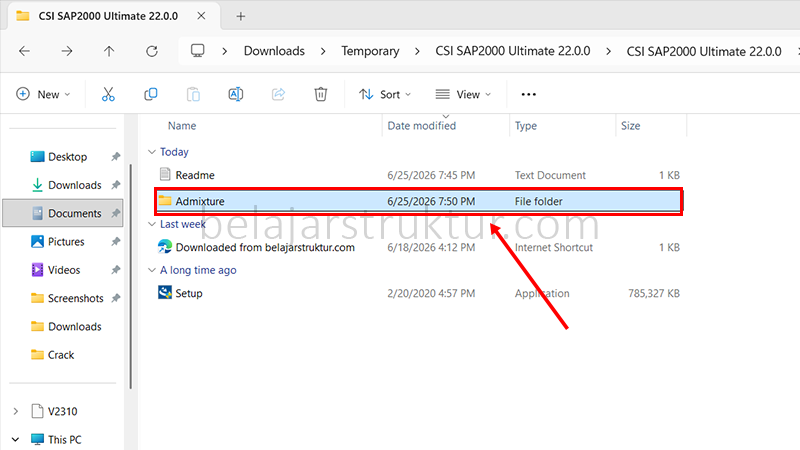This screenshot has width=800, height=450.
Task: Click the Cut scissors icon
Action: (108, 94)
